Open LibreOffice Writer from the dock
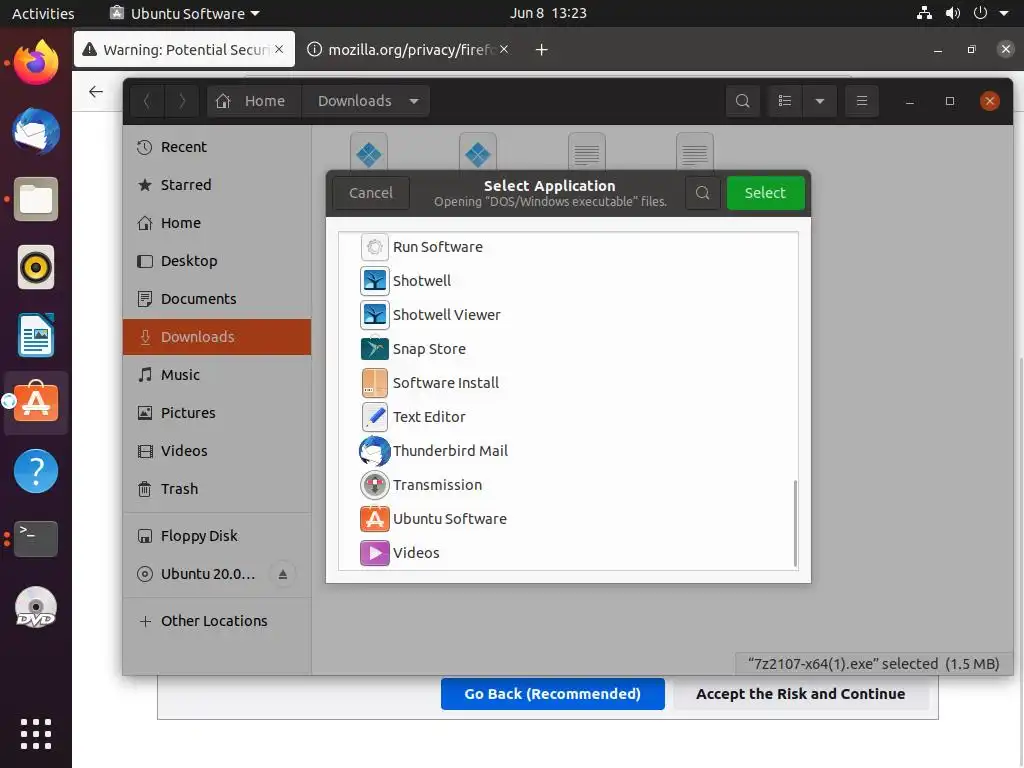1024x768 pixels. pyautogui.click(x=36, y=335)
